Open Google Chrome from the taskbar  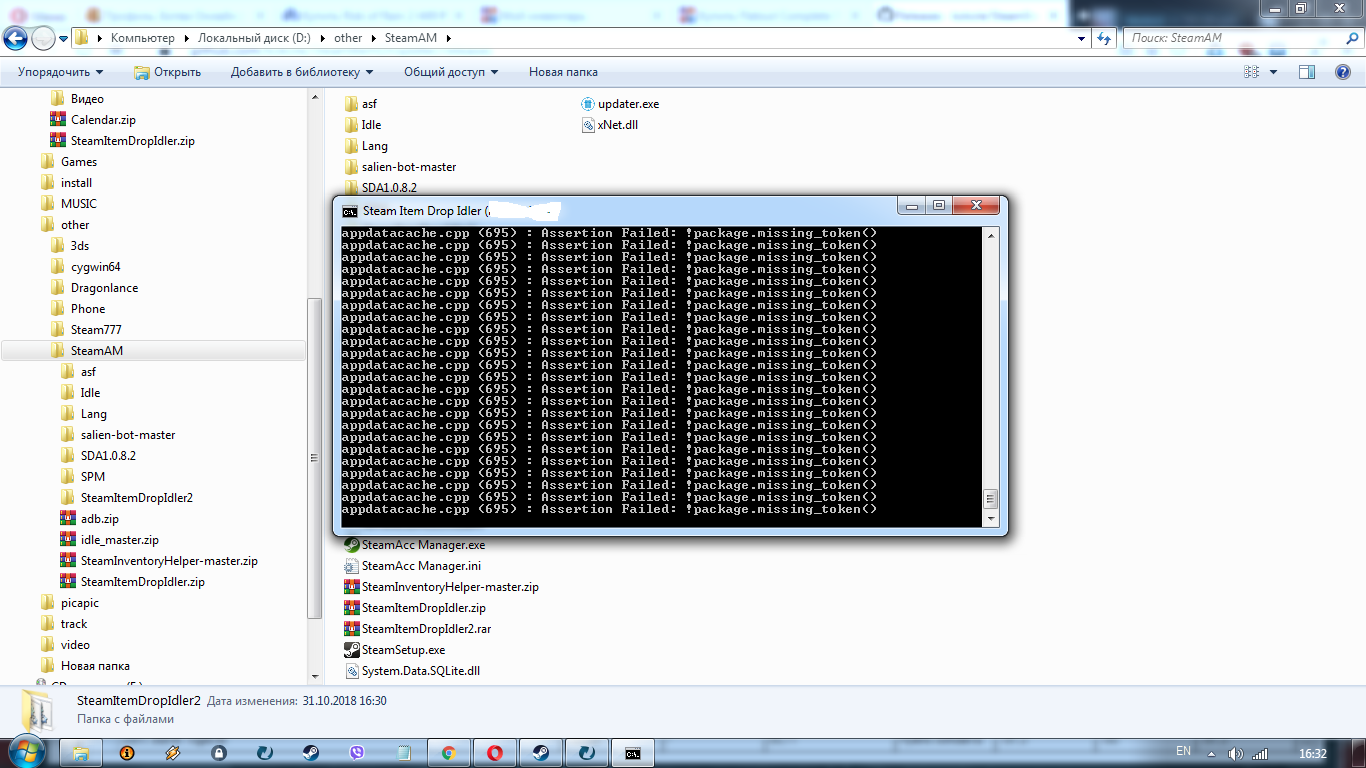pos(449,753)
